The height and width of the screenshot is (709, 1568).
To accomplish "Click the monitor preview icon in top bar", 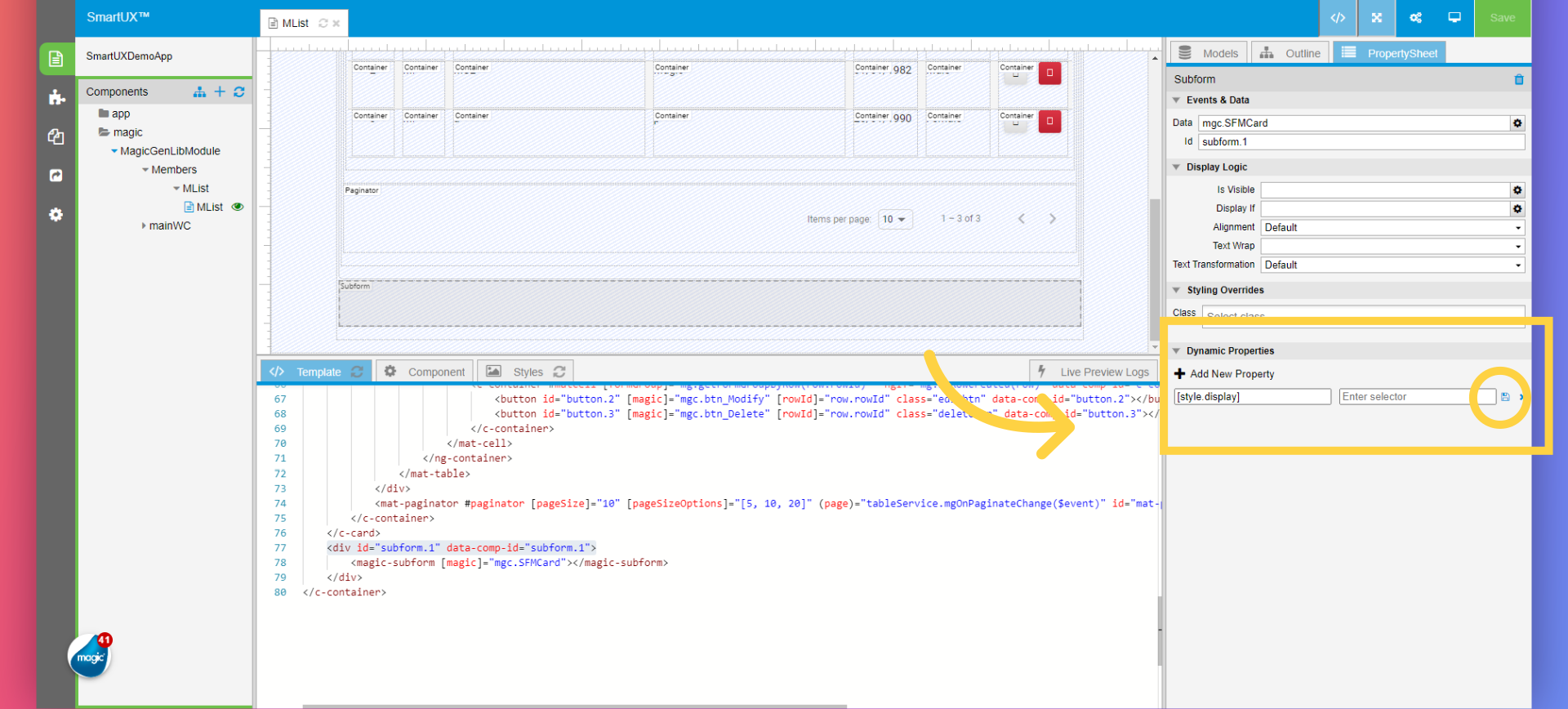I will coord(1454,18).
